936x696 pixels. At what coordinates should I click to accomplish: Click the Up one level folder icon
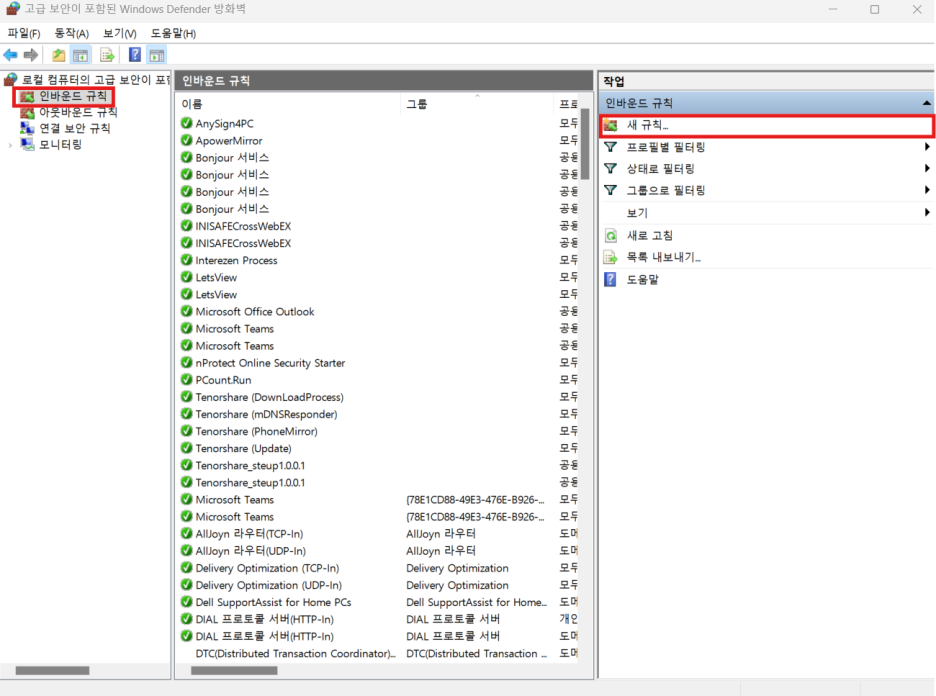(58, 56)
